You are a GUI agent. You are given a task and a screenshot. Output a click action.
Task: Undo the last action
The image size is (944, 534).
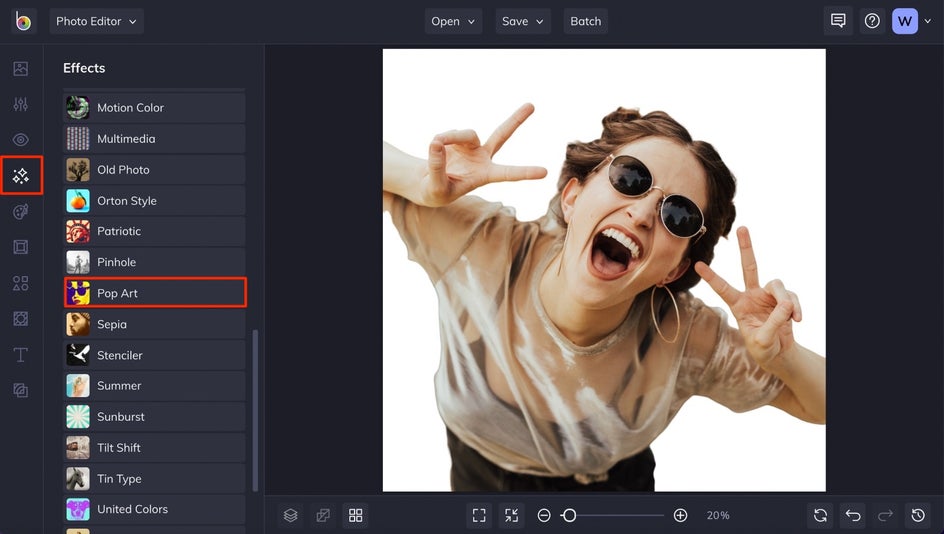[853, 515]
